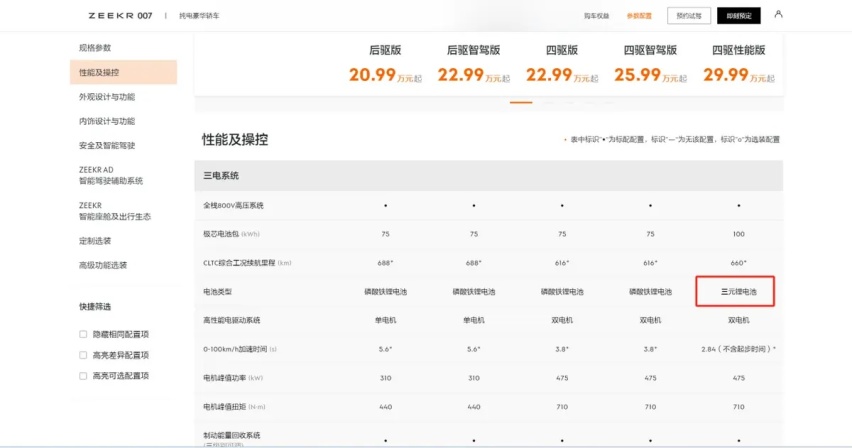Select 性能及操控 in the sidebar

123,72
